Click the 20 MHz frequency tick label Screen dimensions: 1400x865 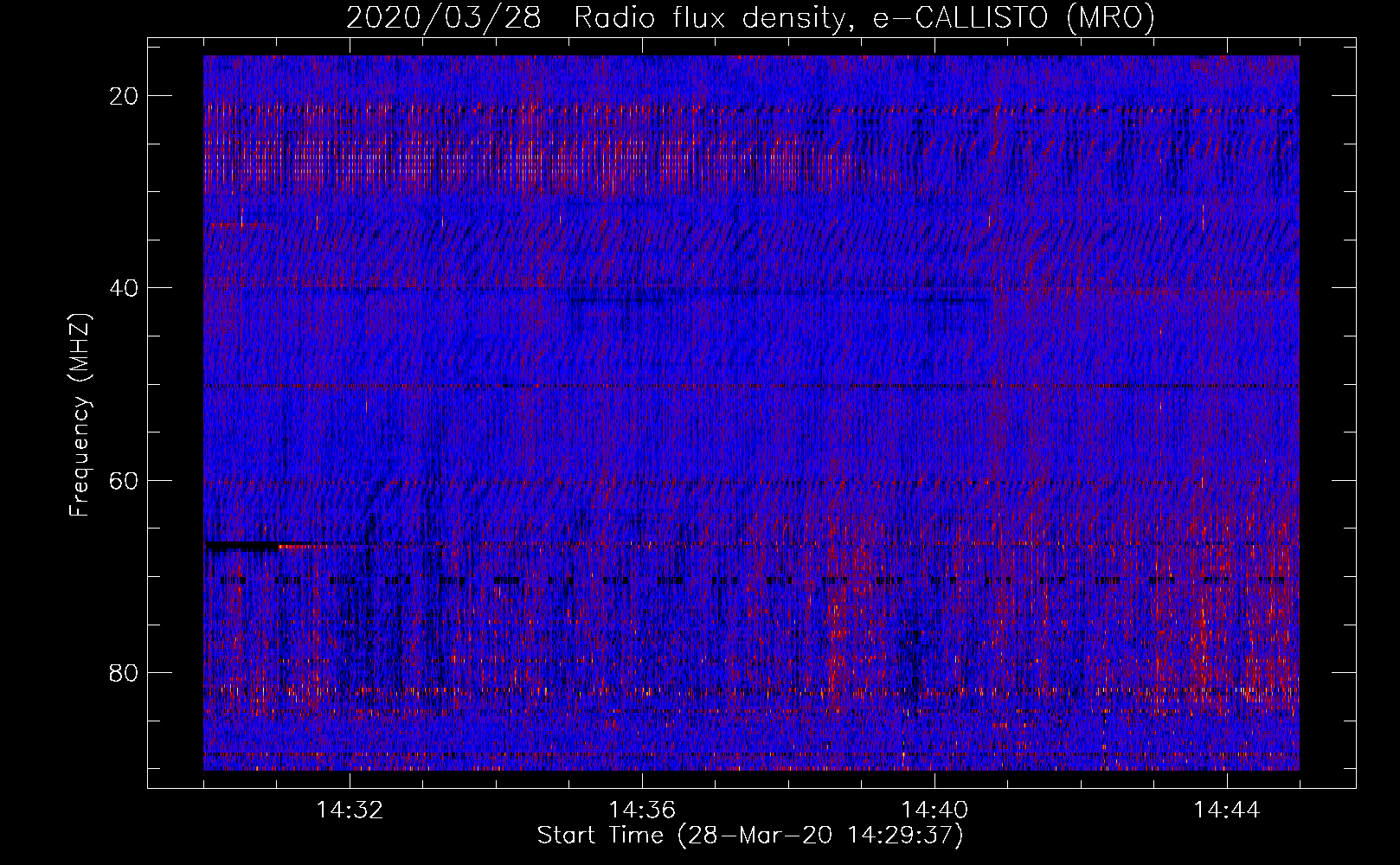(124, 96)
